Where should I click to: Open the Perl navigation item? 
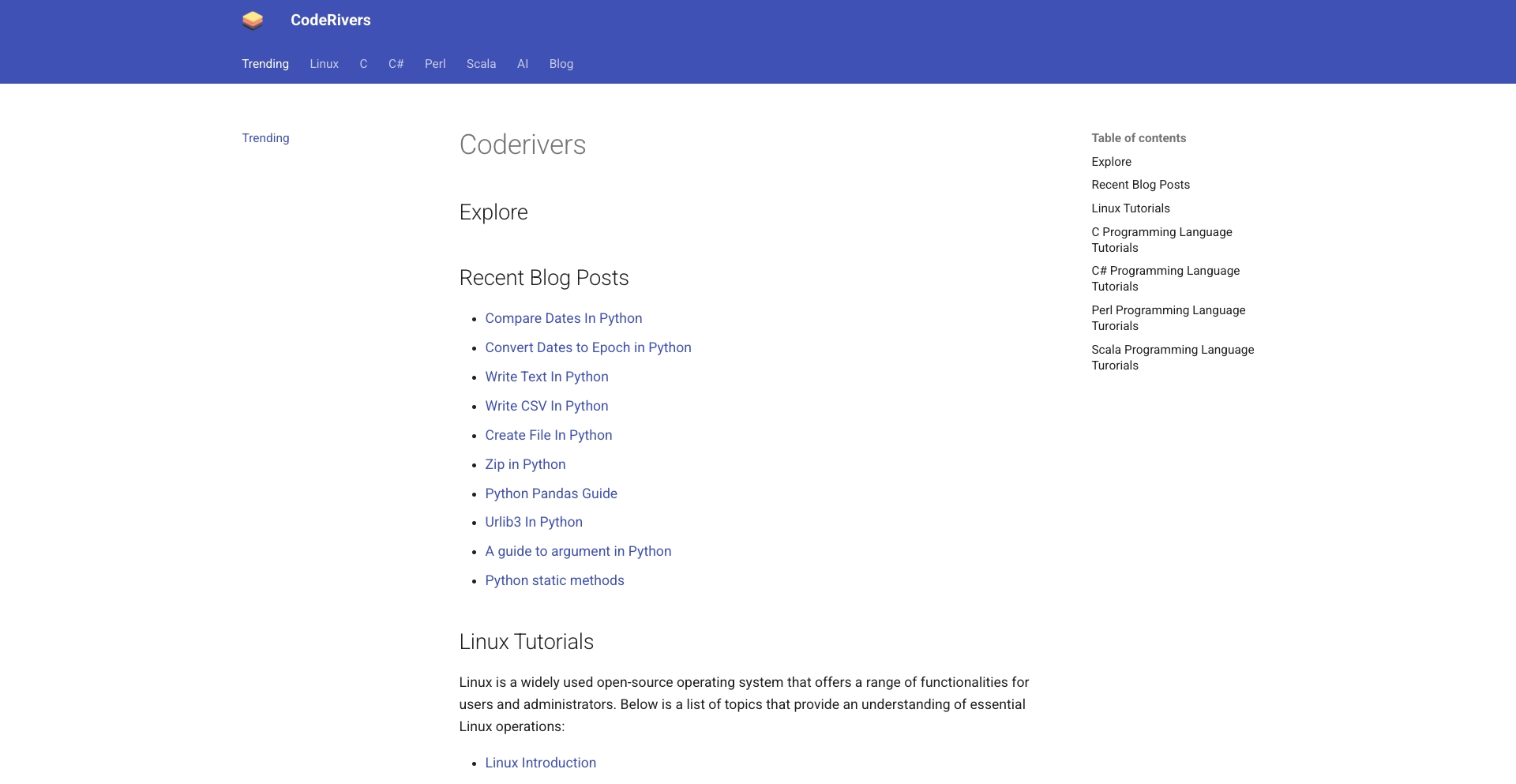point(434,63)
